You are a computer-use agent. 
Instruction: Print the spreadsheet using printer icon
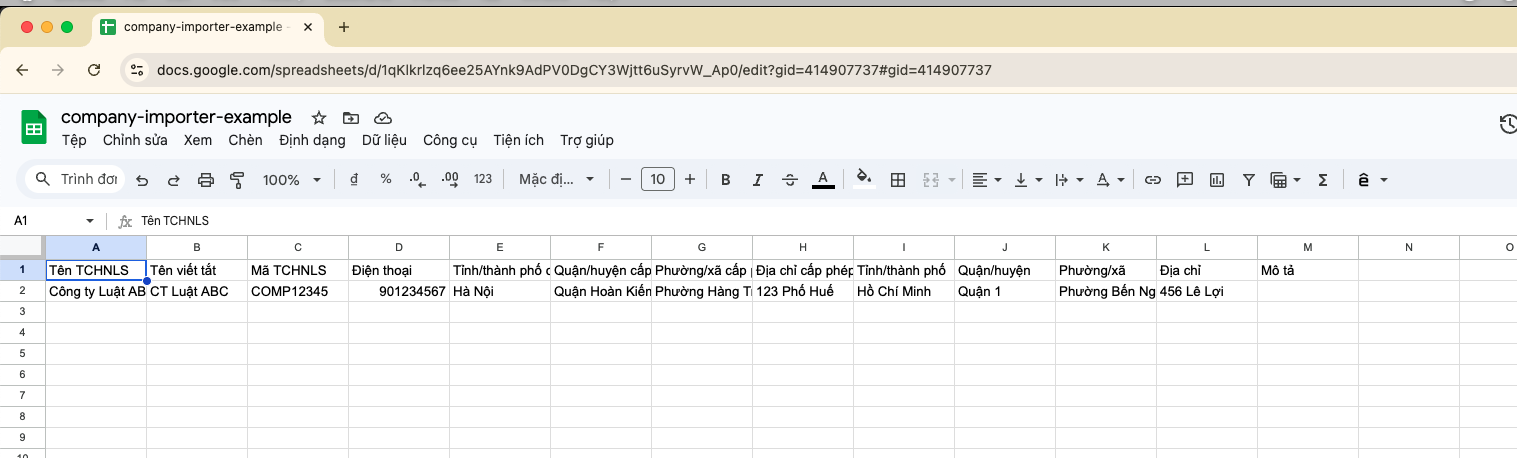click(x=206, y=180)
